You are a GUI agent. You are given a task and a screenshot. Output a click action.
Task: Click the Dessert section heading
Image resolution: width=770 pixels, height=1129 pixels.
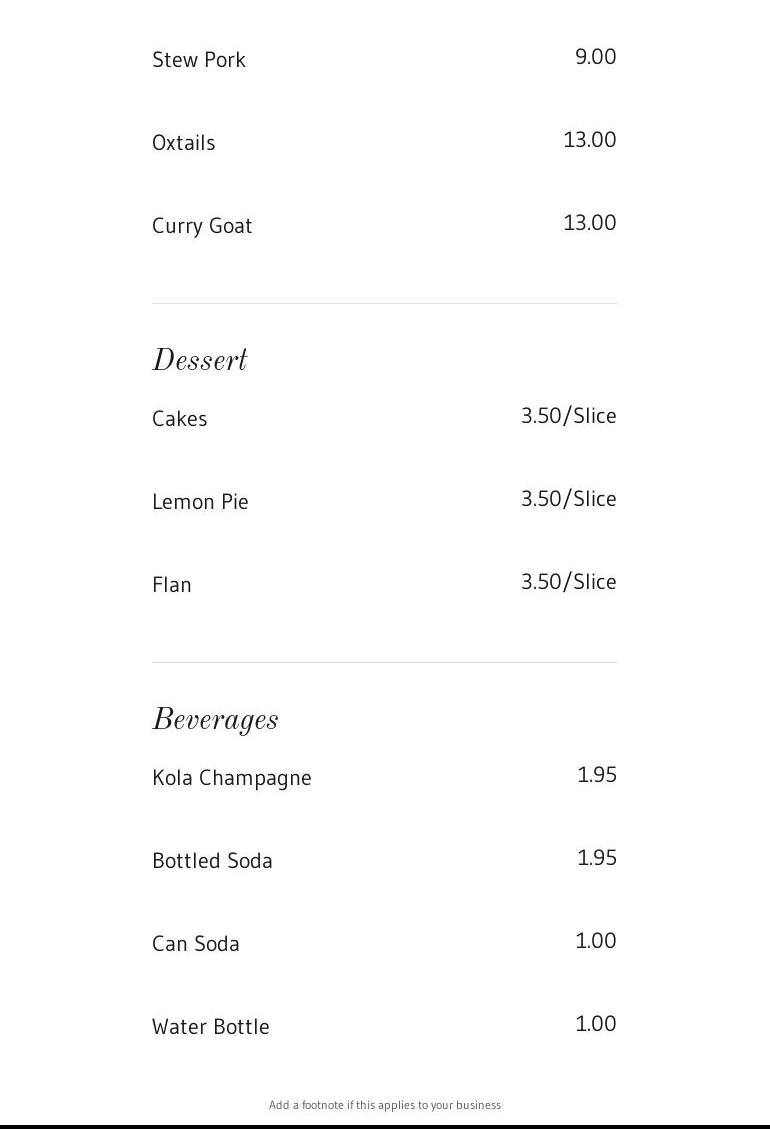[200, 361]
